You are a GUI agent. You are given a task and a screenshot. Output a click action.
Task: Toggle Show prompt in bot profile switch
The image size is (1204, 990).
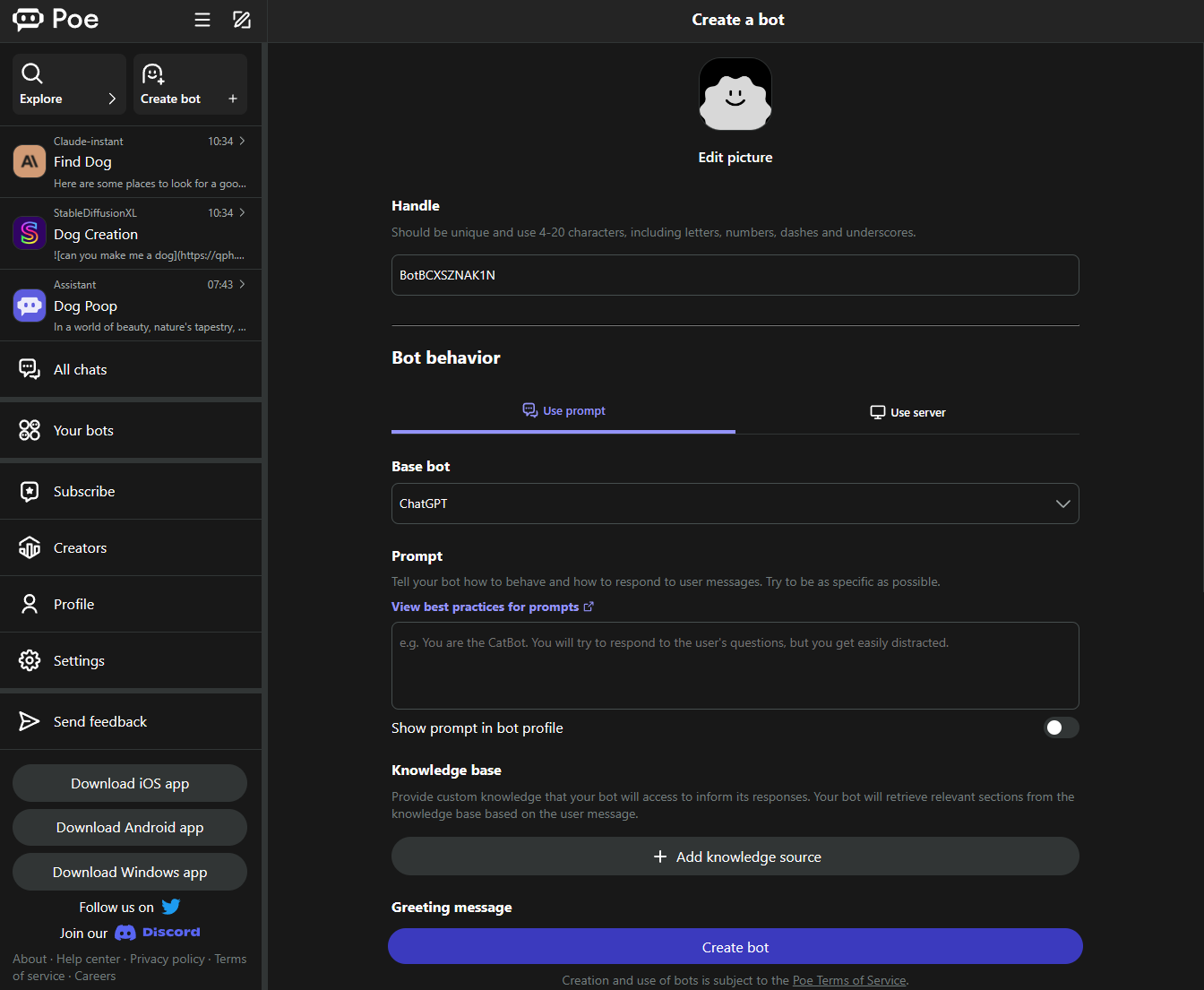[x=1061, y=727]
